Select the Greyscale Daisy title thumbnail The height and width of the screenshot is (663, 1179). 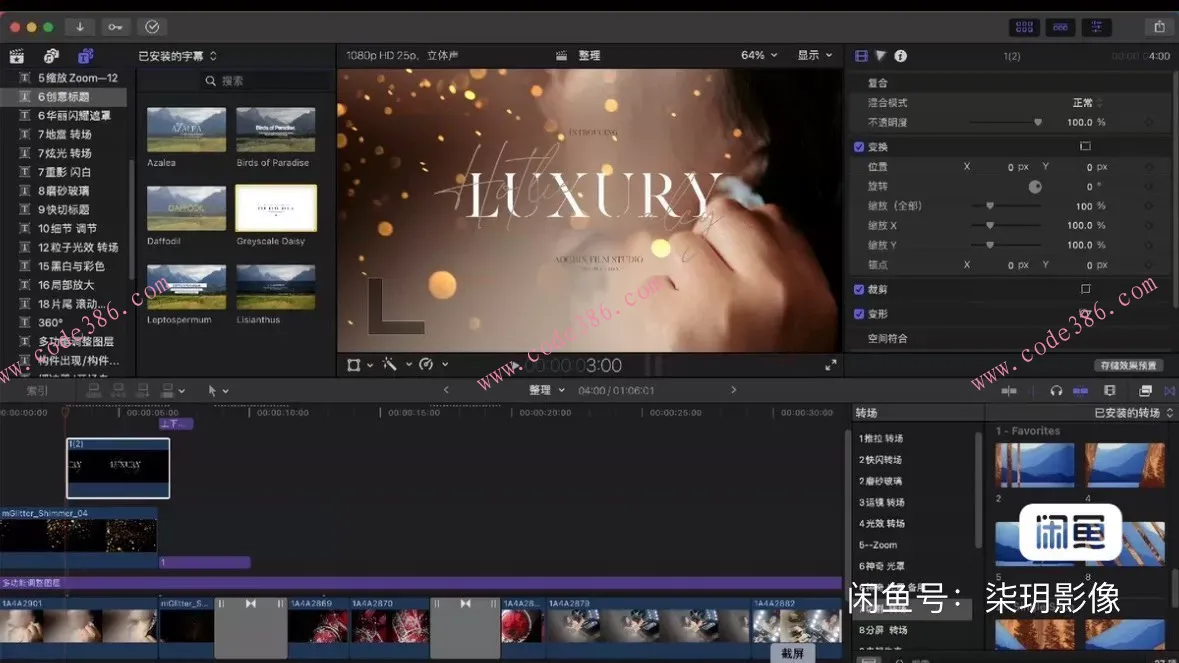click(x=275, y=208)
